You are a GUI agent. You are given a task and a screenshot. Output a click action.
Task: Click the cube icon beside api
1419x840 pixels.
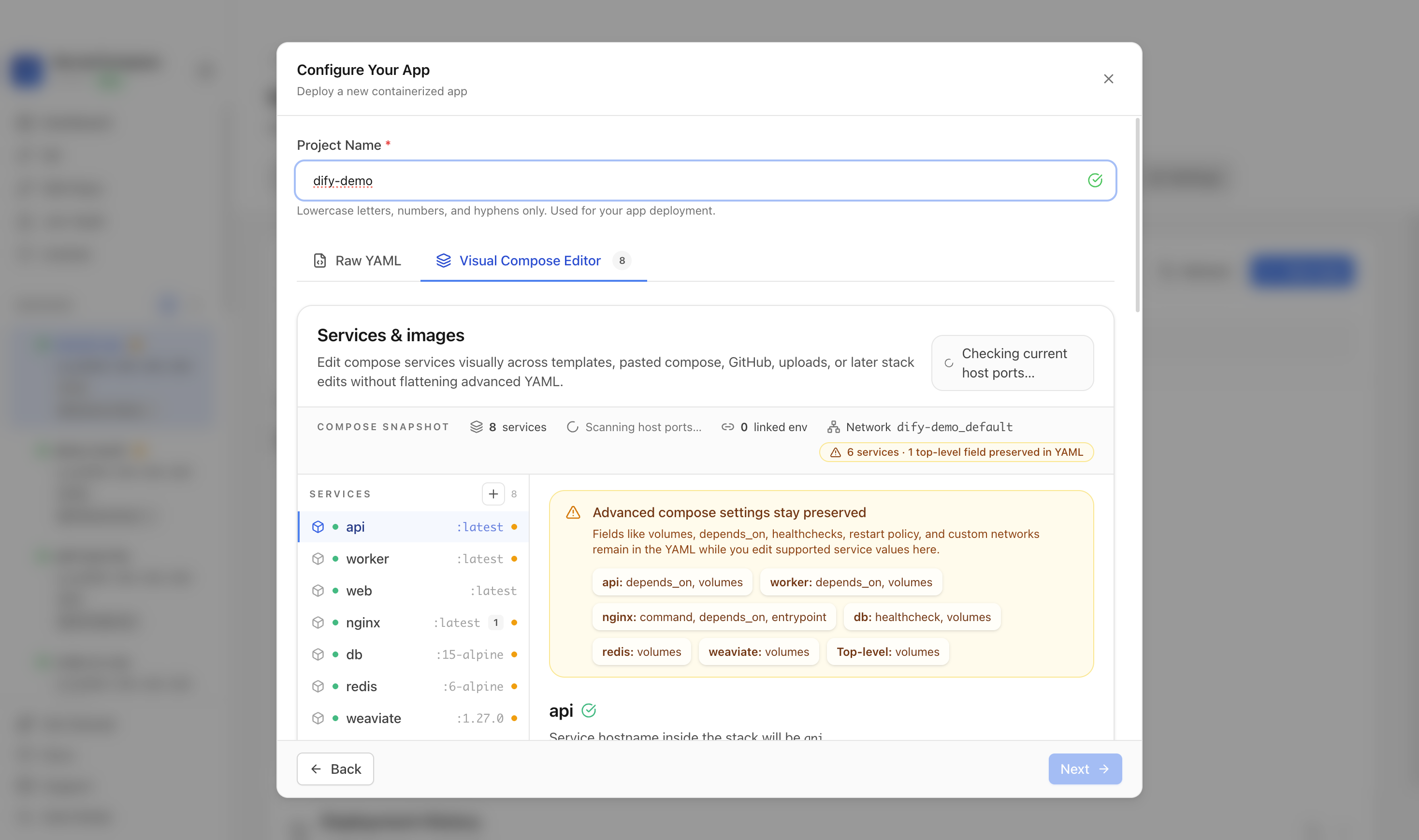318,527
